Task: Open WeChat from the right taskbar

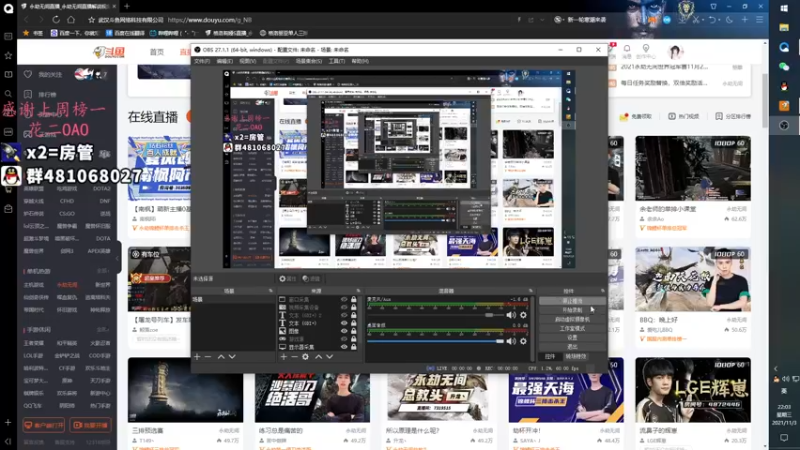Action: click(x=784, y=67)
